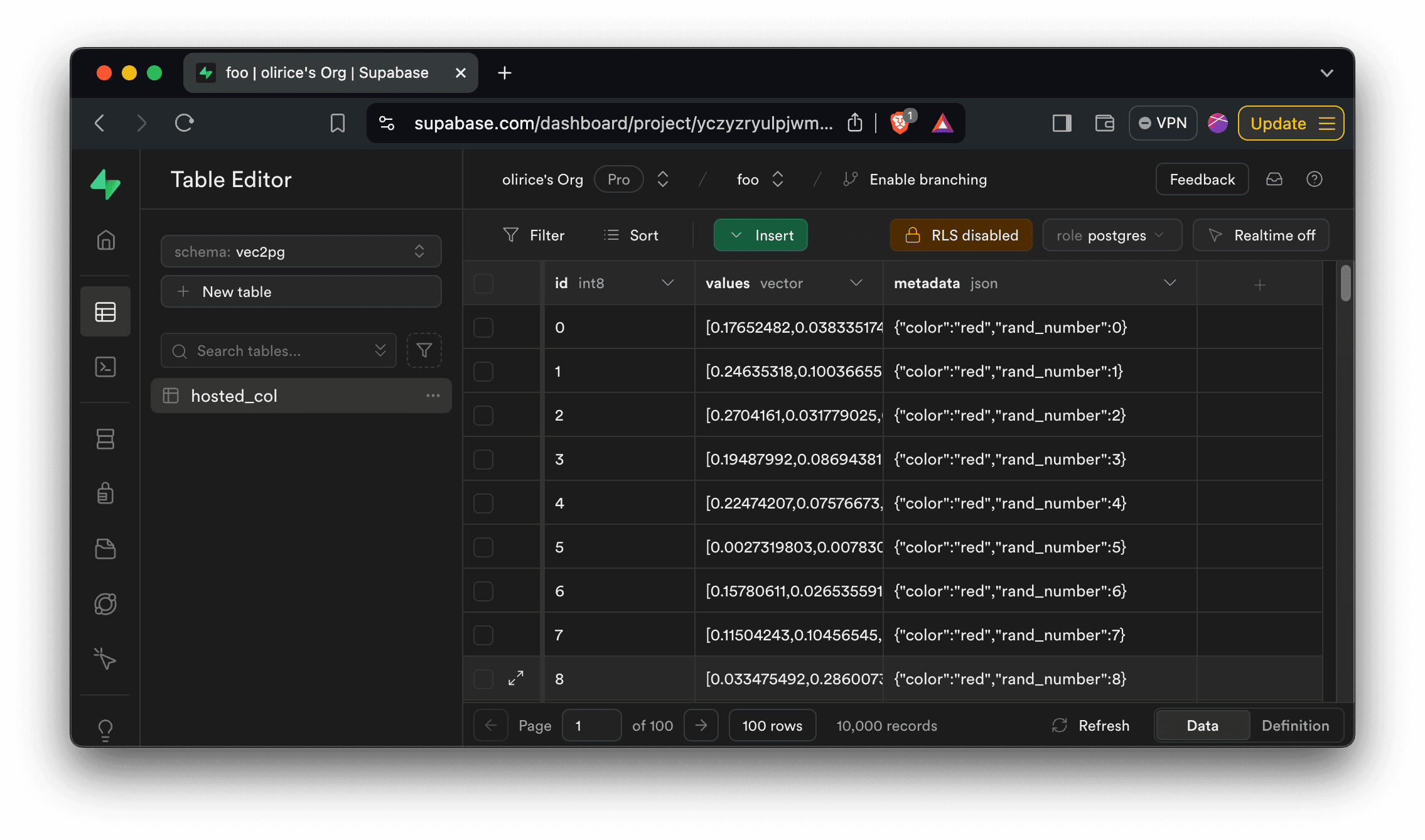Expand row 8 with the arrows icon
This screenshot has height=840, width=1425.
(515, 678)
